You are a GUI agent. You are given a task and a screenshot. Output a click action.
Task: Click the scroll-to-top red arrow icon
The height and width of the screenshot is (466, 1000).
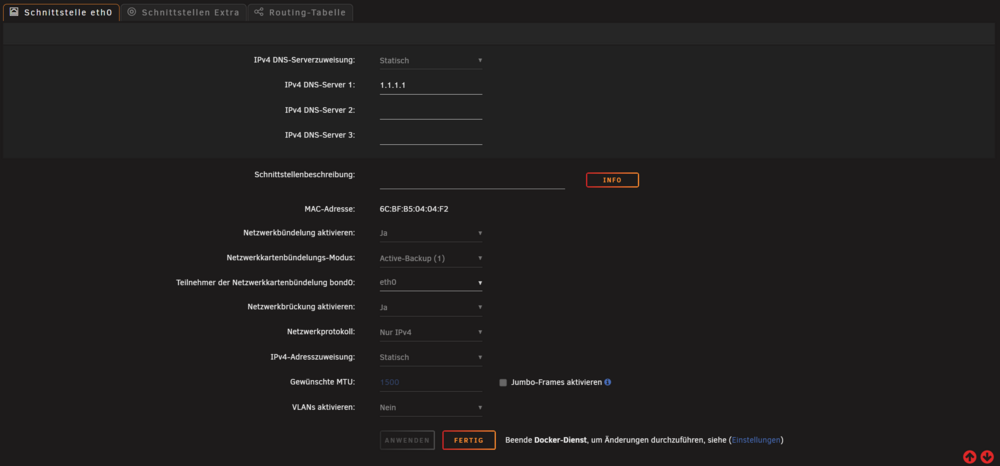[969, 456]
